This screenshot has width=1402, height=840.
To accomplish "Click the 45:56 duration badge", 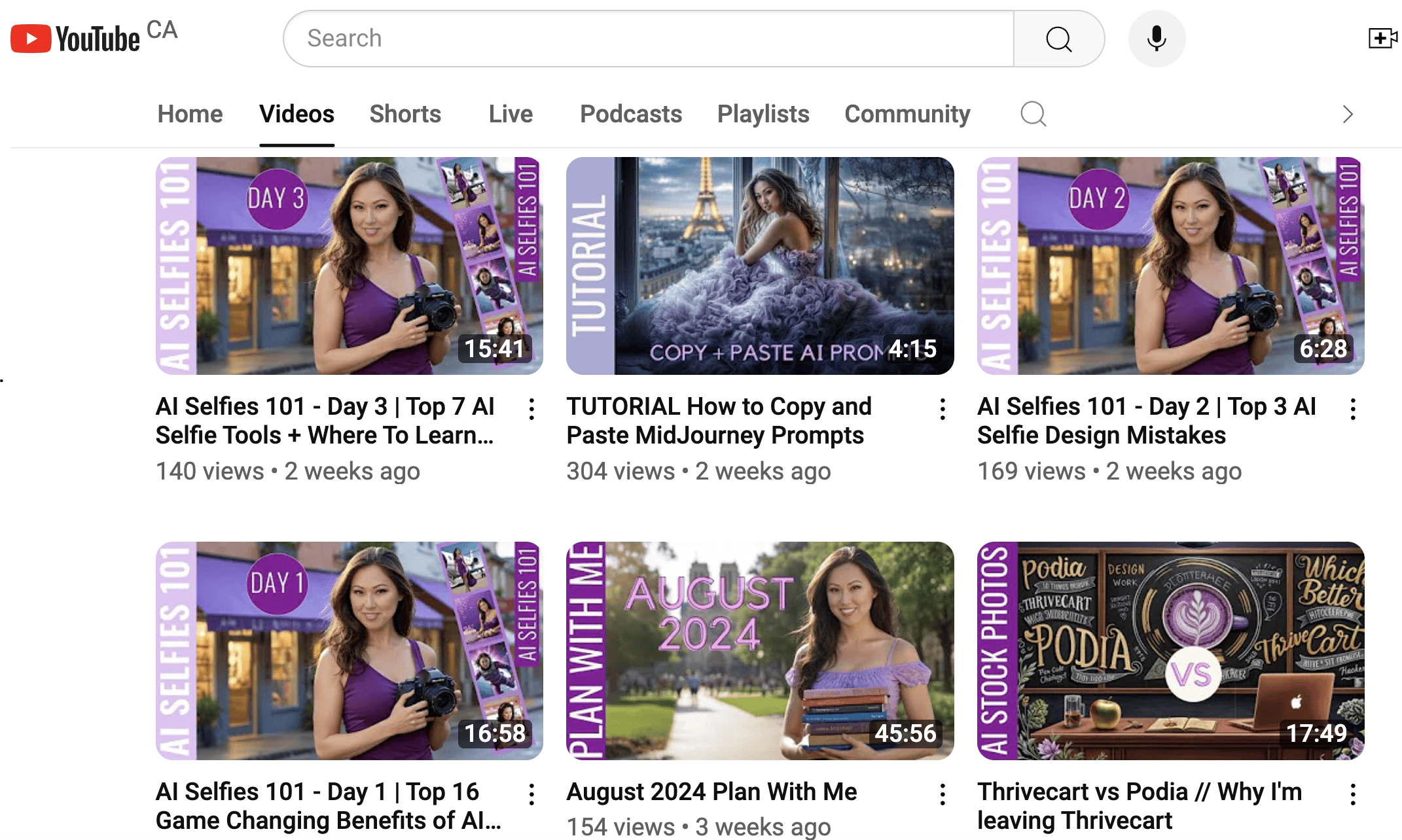I will 906,733.
